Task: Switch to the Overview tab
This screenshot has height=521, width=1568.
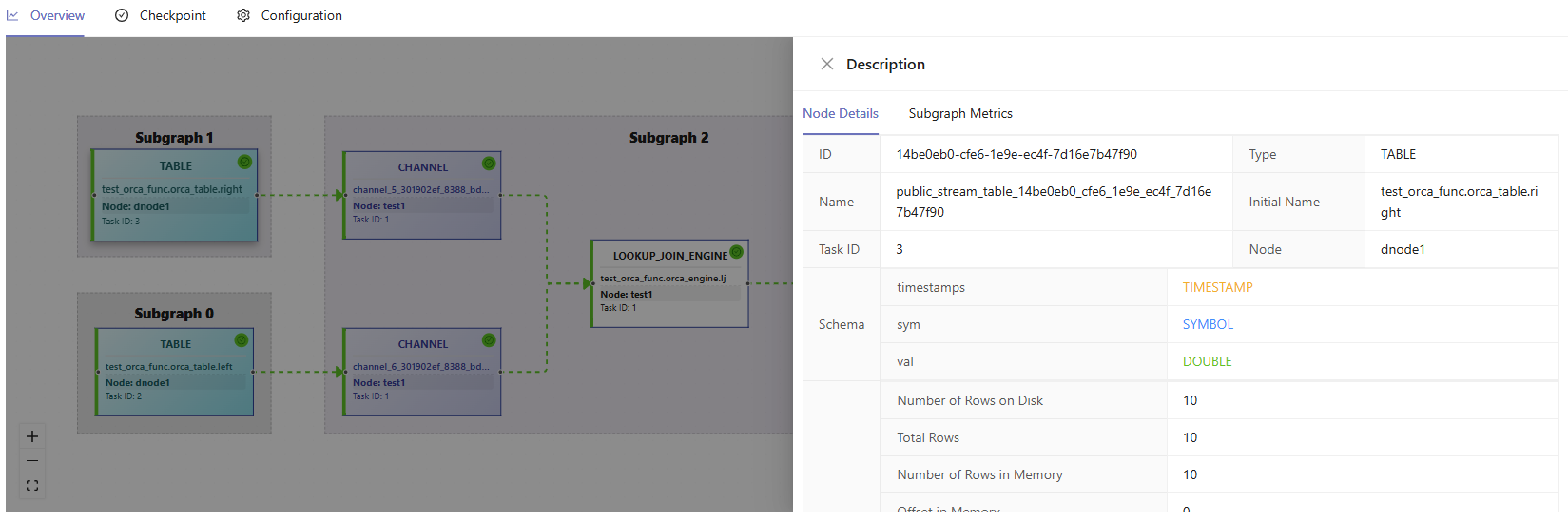Action: point(46,16)
